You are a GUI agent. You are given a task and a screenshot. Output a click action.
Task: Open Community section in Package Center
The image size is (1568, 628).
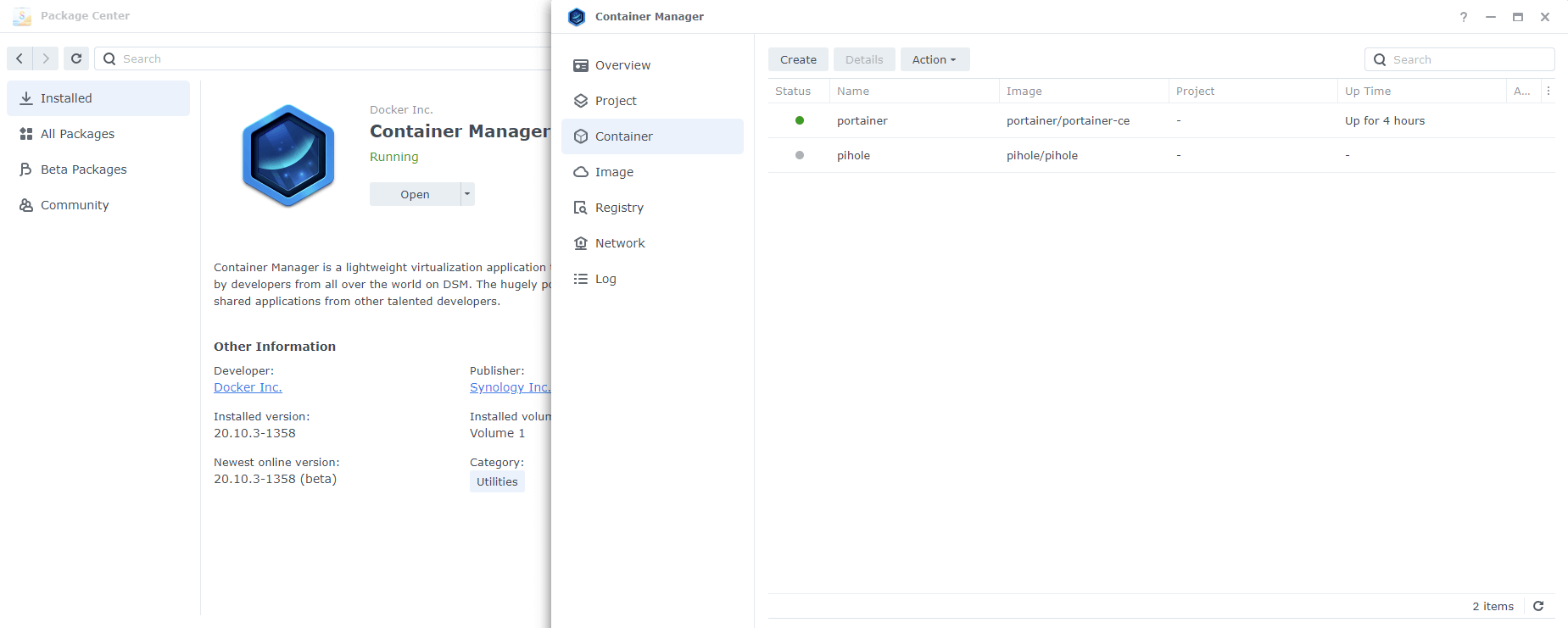click(x=98, y=205)
